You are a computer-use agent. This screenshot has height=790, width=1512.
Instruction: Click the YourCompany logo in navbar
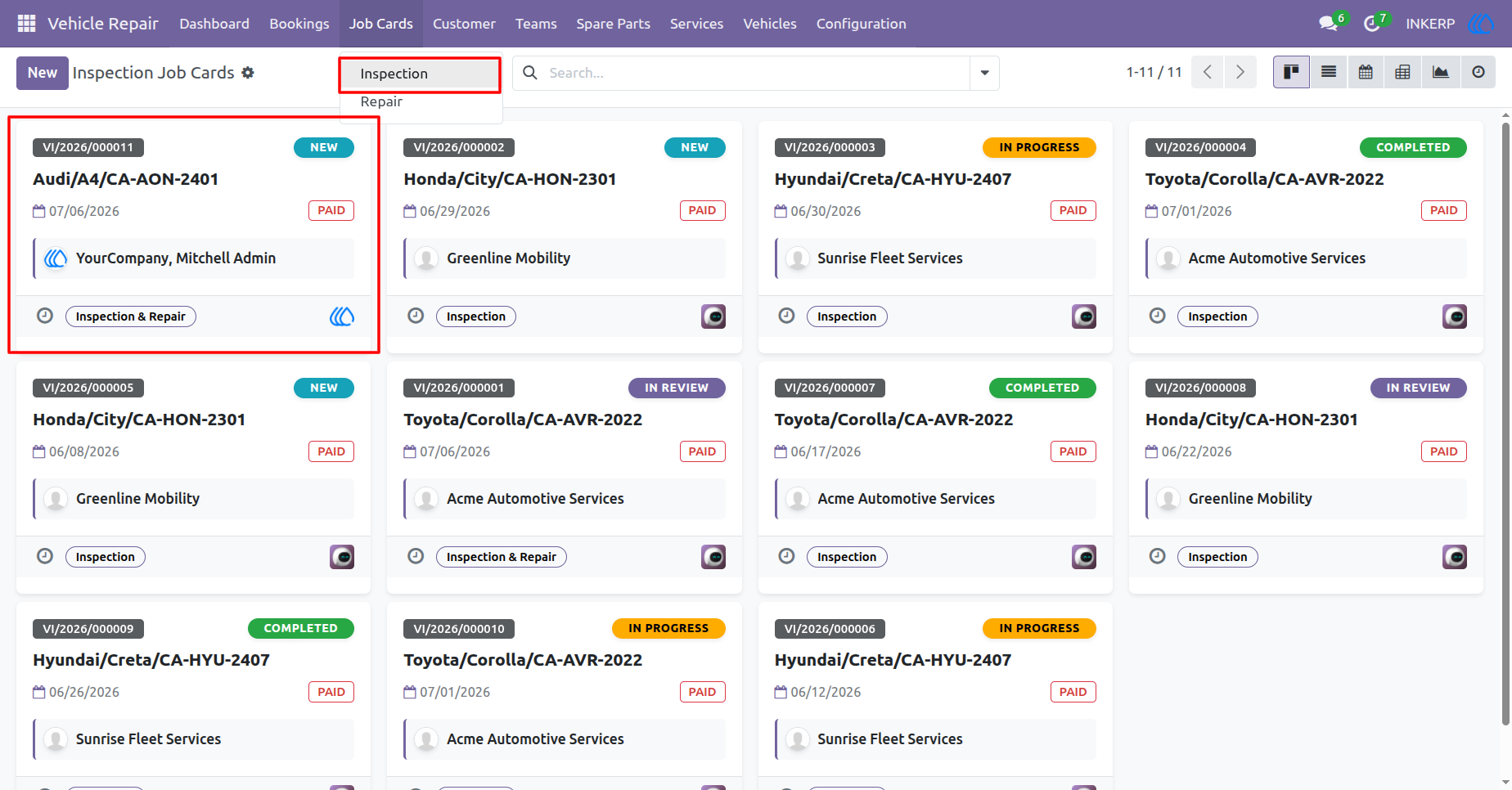pyautogui.click(x=1481, y=24)
